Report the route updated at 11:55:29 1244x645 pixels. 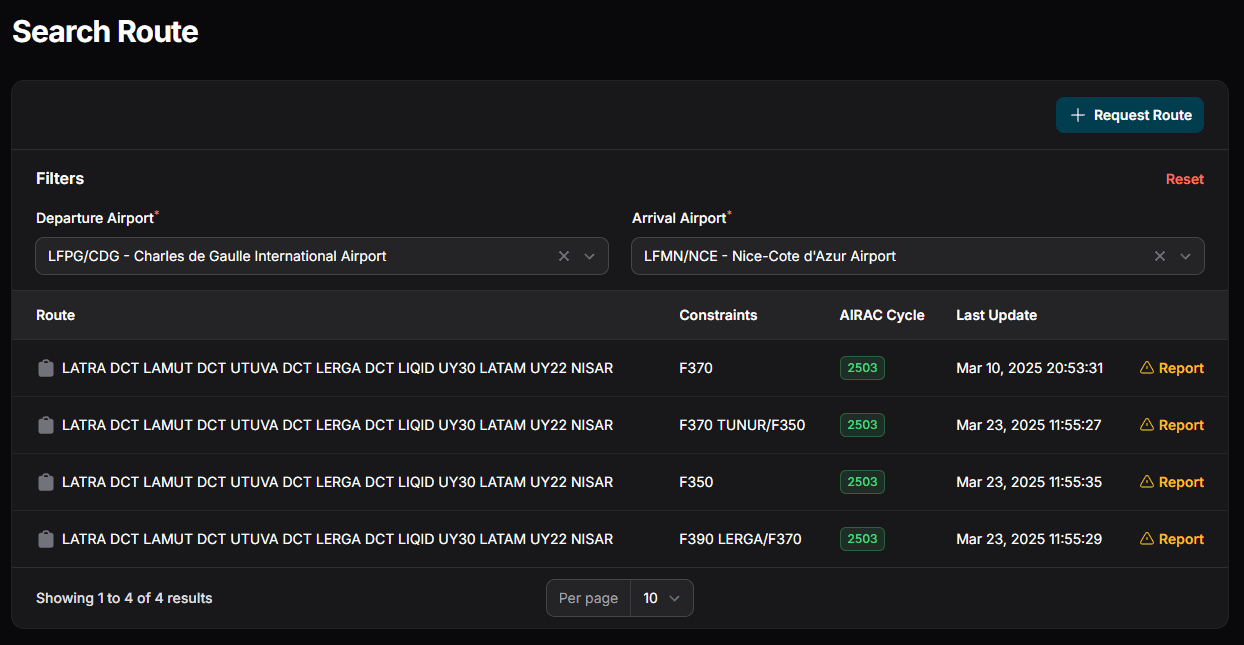1172,539
